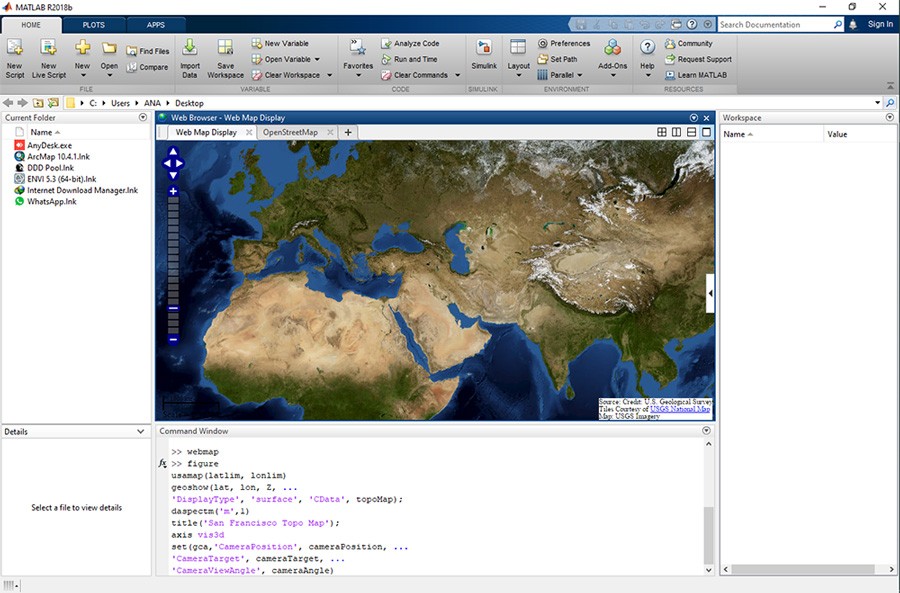Select the OpenStreetMap browser tab
The width and height of the screenshot is (900, 593).
tap(290, 132)
